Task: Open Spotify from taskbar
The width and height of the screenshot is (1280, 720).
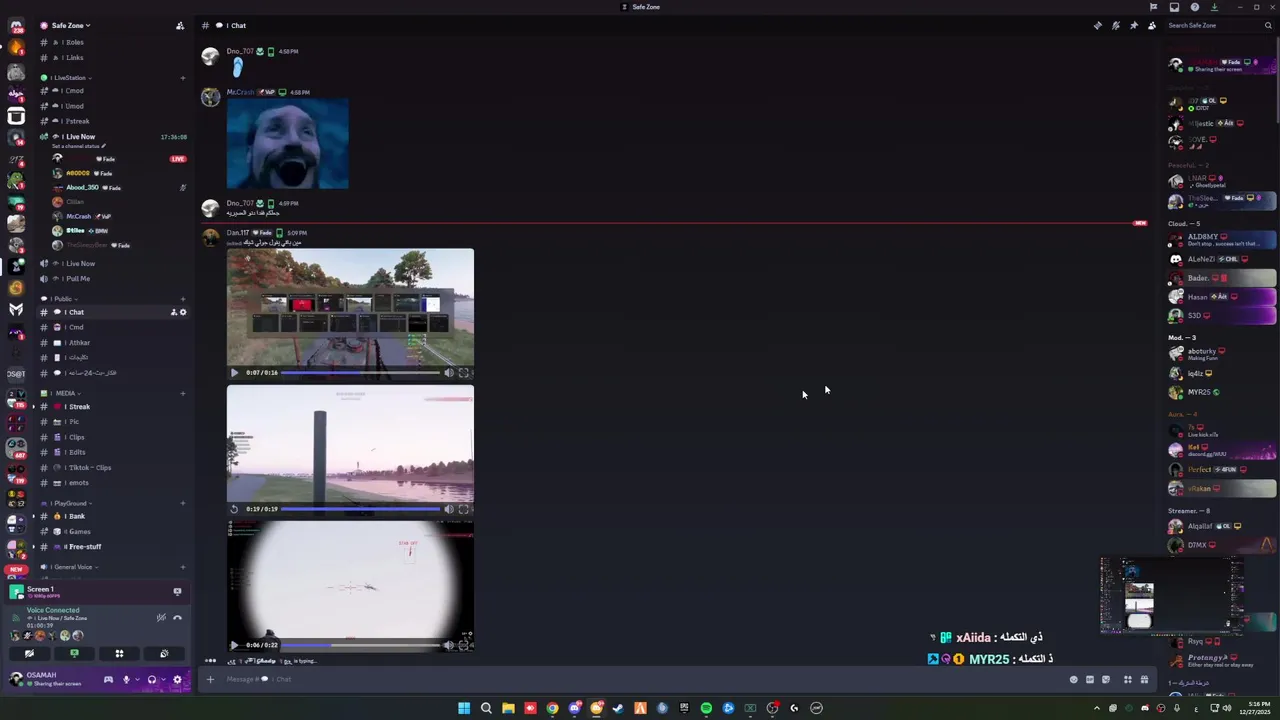Action: [x=706, y=708]
